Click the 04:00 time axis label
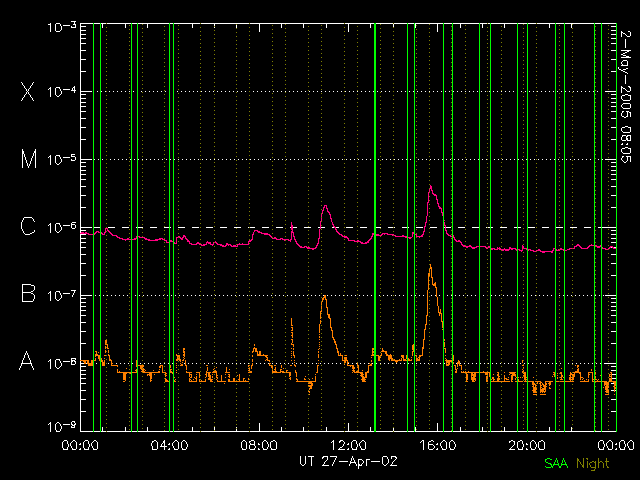This screenshot has width=640, height=480. pyautogui.click(x=169, y=445)
